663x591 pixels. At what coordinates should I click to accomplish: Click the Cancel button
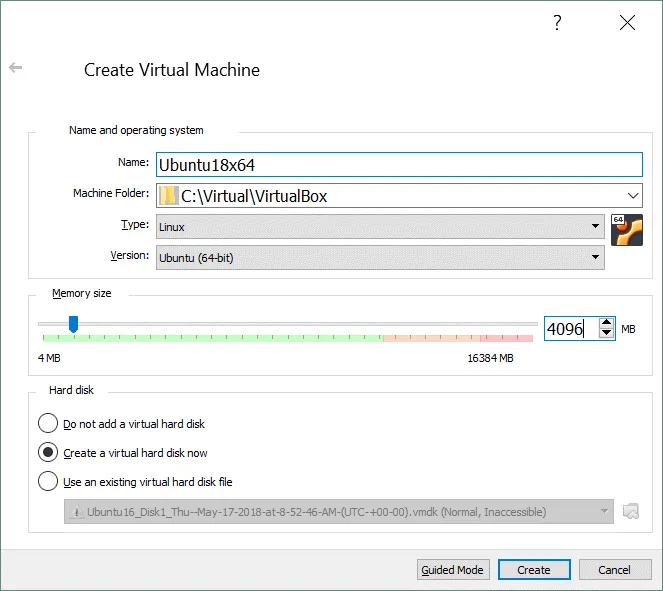(x=614, y=570)
